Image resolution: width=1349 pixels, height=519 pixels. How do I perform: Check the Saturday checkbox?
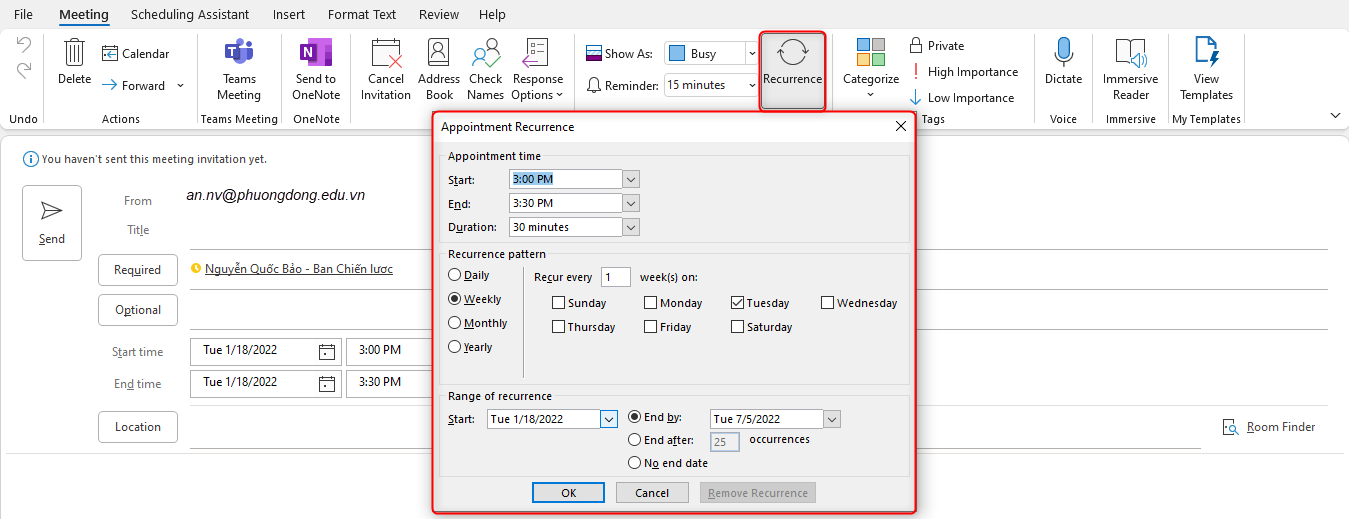coord(737,327)
